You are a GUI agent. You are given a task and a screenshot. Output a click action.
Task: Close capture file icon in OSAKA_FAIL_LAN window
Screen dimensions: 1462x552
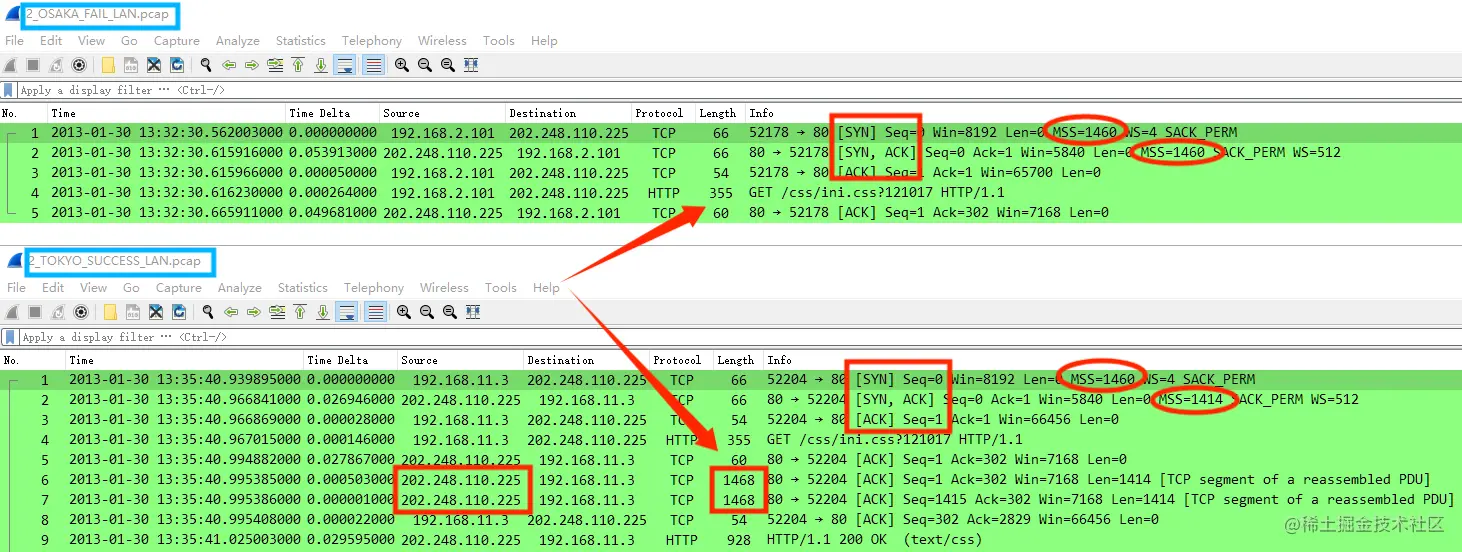153,65
